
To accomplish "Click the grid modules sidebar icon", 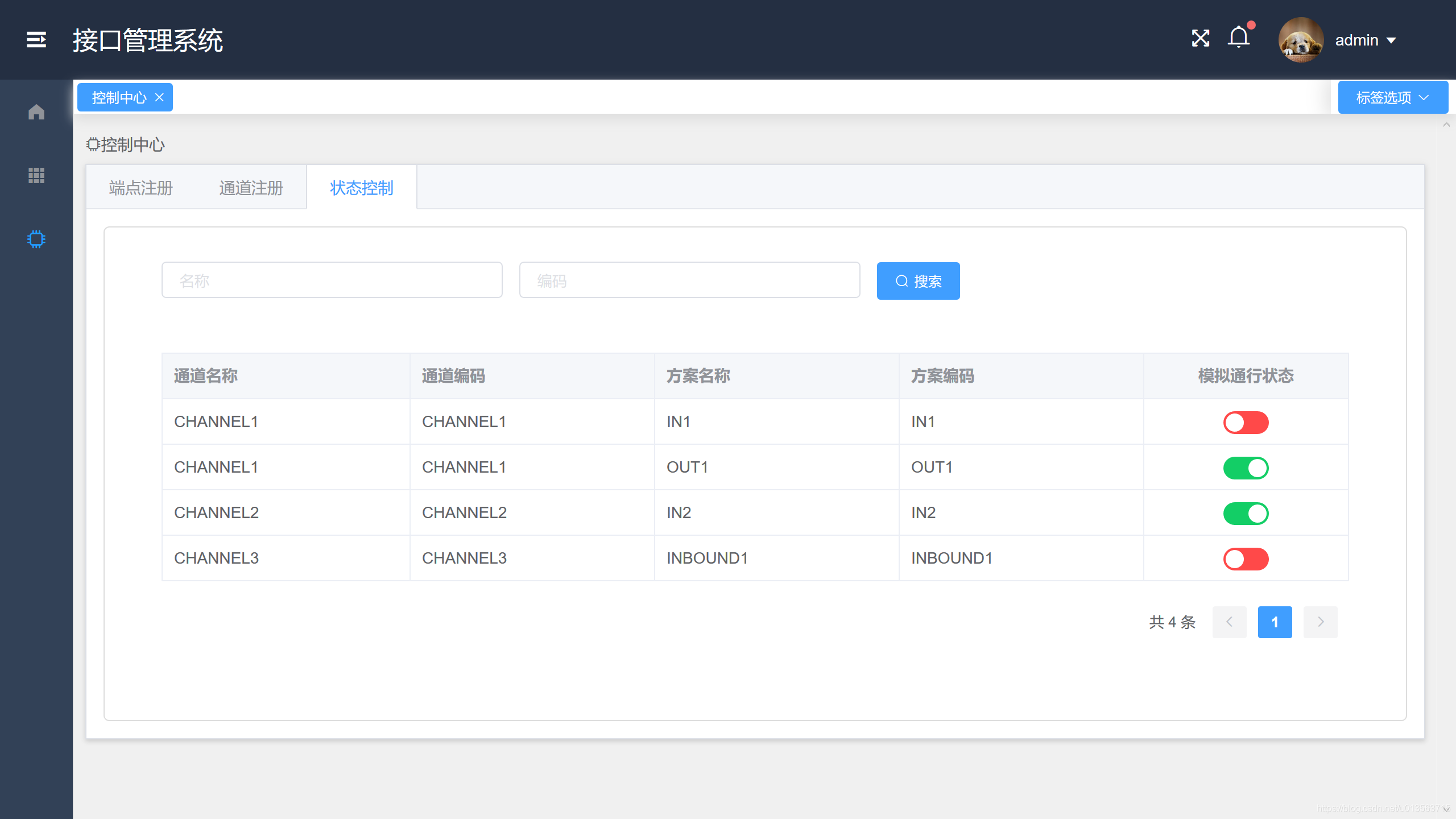I will 36,175.
